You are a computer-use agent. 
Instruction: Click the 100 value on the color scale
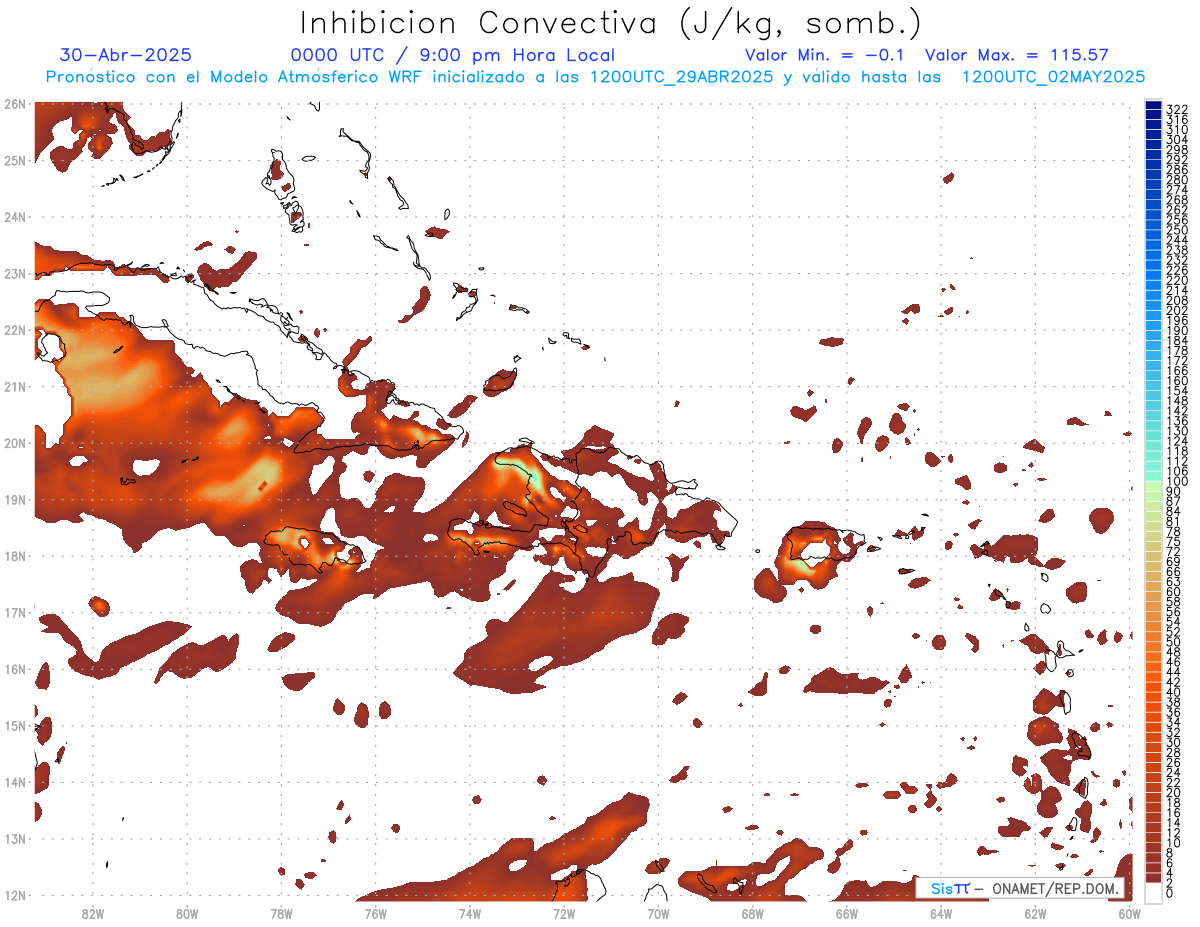[1177, 482]
